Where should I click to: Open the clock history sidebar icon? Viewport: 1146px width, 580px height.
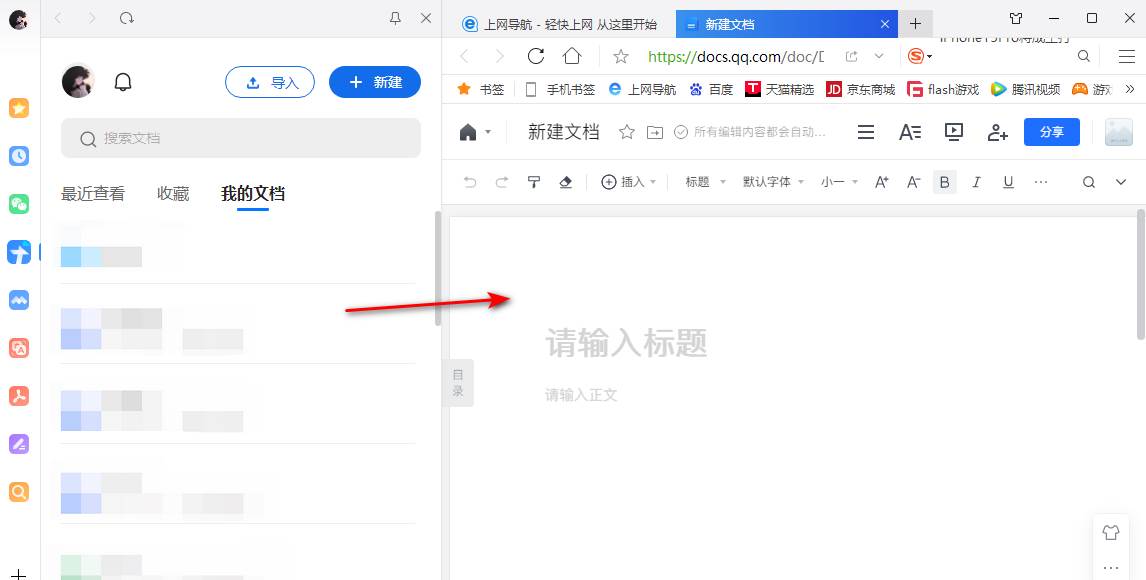click(19, 156)
